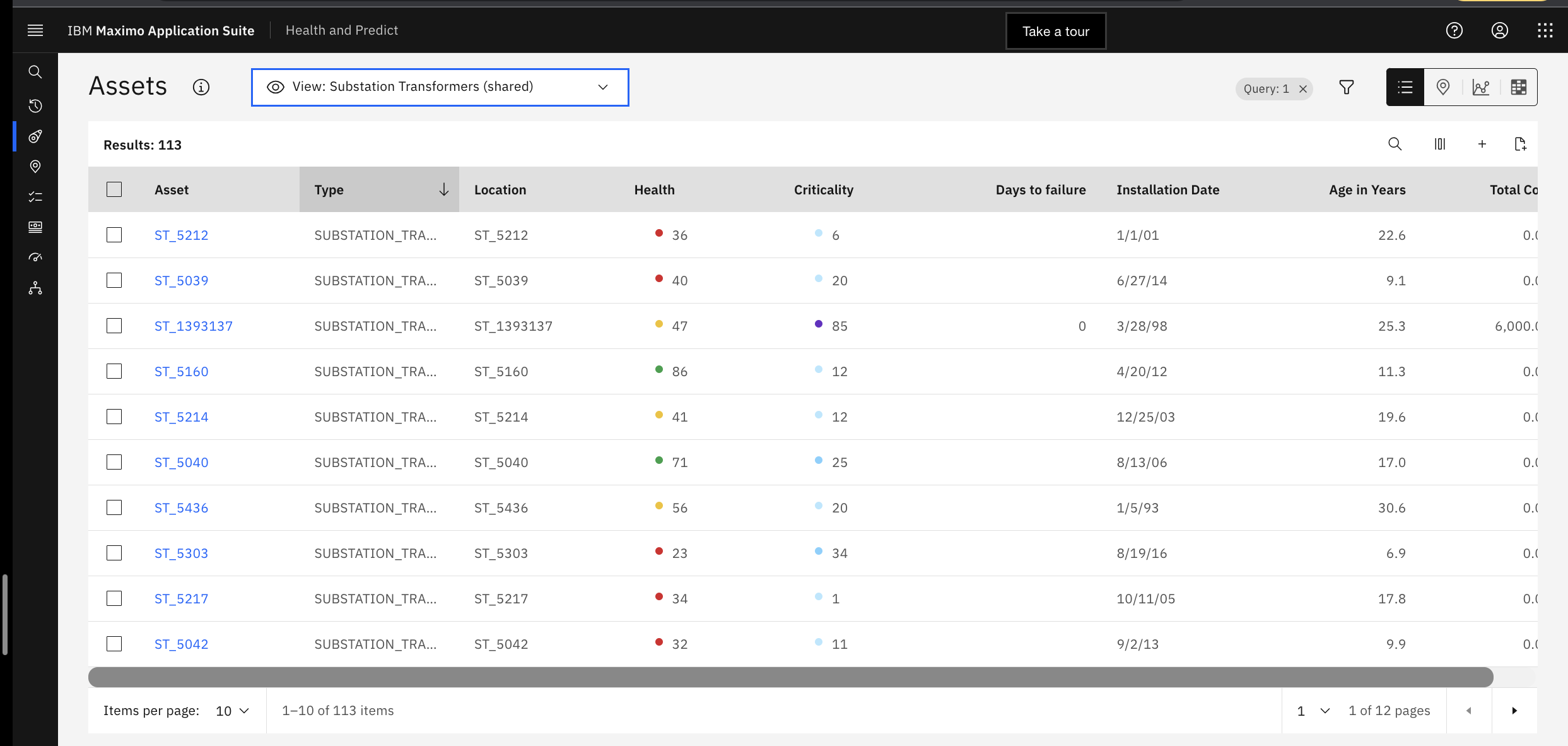
Task: Sort by the Type column arrow
Action: coord(444,189)
